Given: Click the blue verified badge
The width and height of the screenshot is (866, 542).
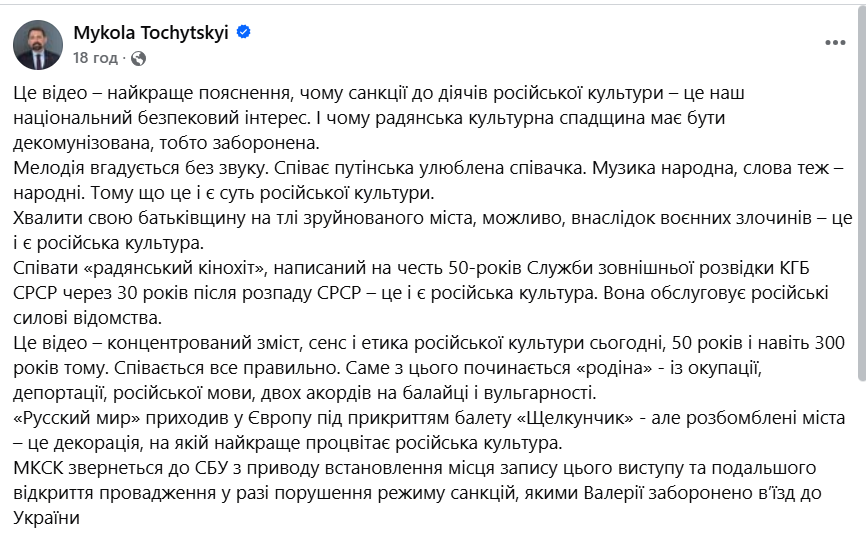Looking at the screenshot, I should pyautogui.click(x=242, y=33).
